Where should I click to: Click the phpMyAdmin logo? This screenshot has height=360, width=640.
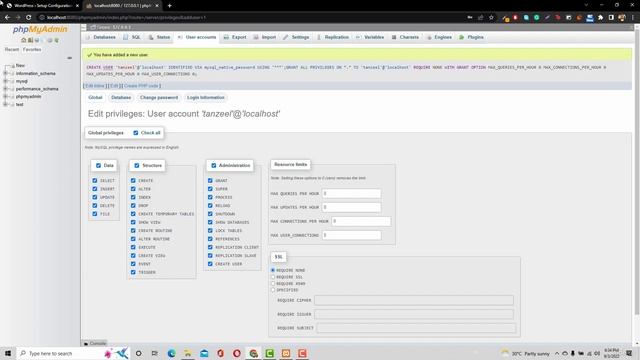(x=40, y=29)
